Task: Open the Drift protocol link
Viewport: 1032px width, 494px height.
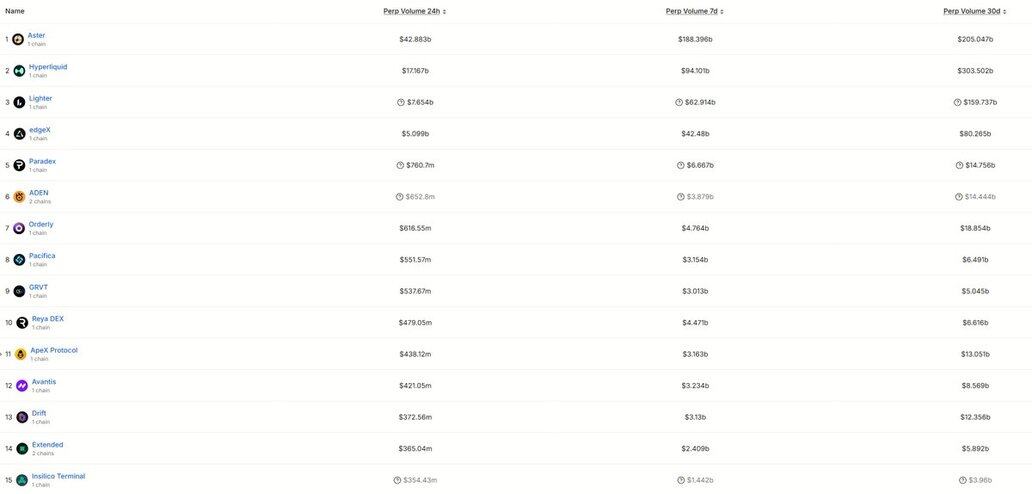Action: 39,413
